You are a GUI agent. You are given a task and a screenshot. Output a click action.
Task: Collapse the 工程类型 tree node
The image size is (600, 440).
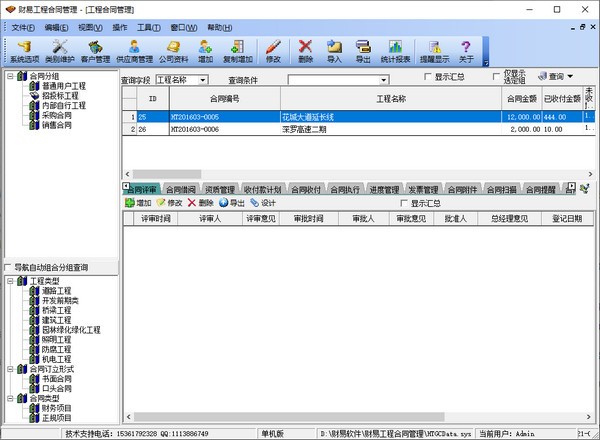coord(11,281)
